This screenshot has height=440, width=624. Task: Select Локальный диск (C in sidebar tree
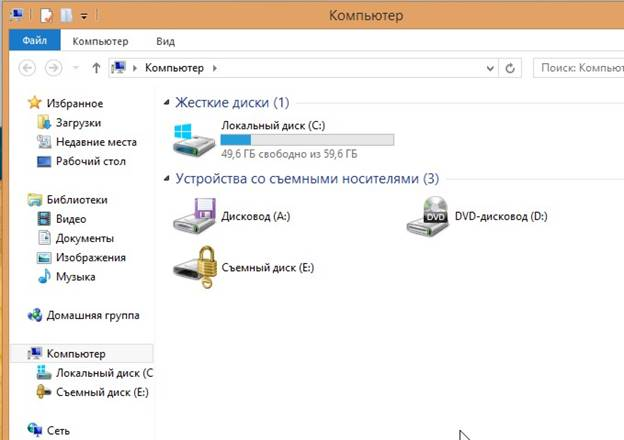[x=104, y=373]
